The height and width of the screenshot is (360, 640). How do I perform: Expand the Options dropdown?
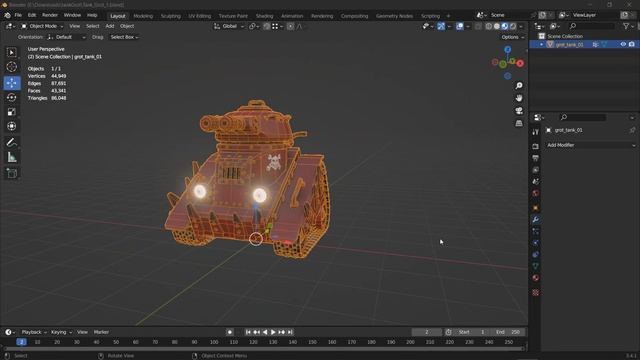click(513, 37)
